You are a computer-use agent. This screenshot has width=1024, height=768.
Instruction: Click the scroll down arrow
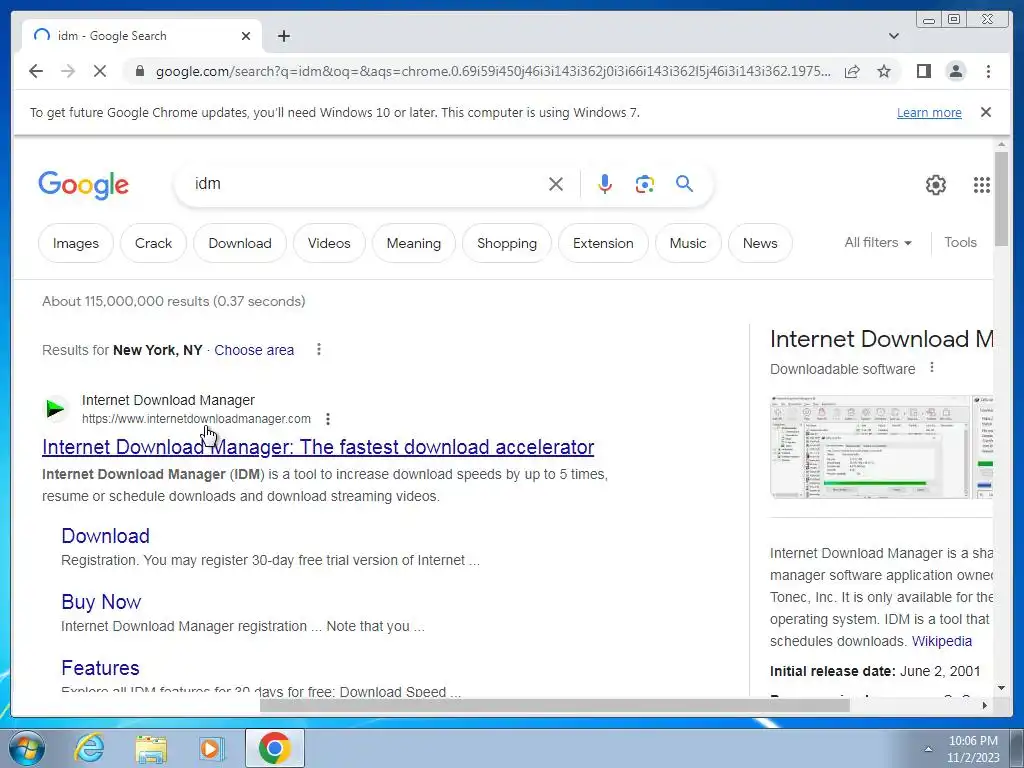click(x=1001, y=688)
